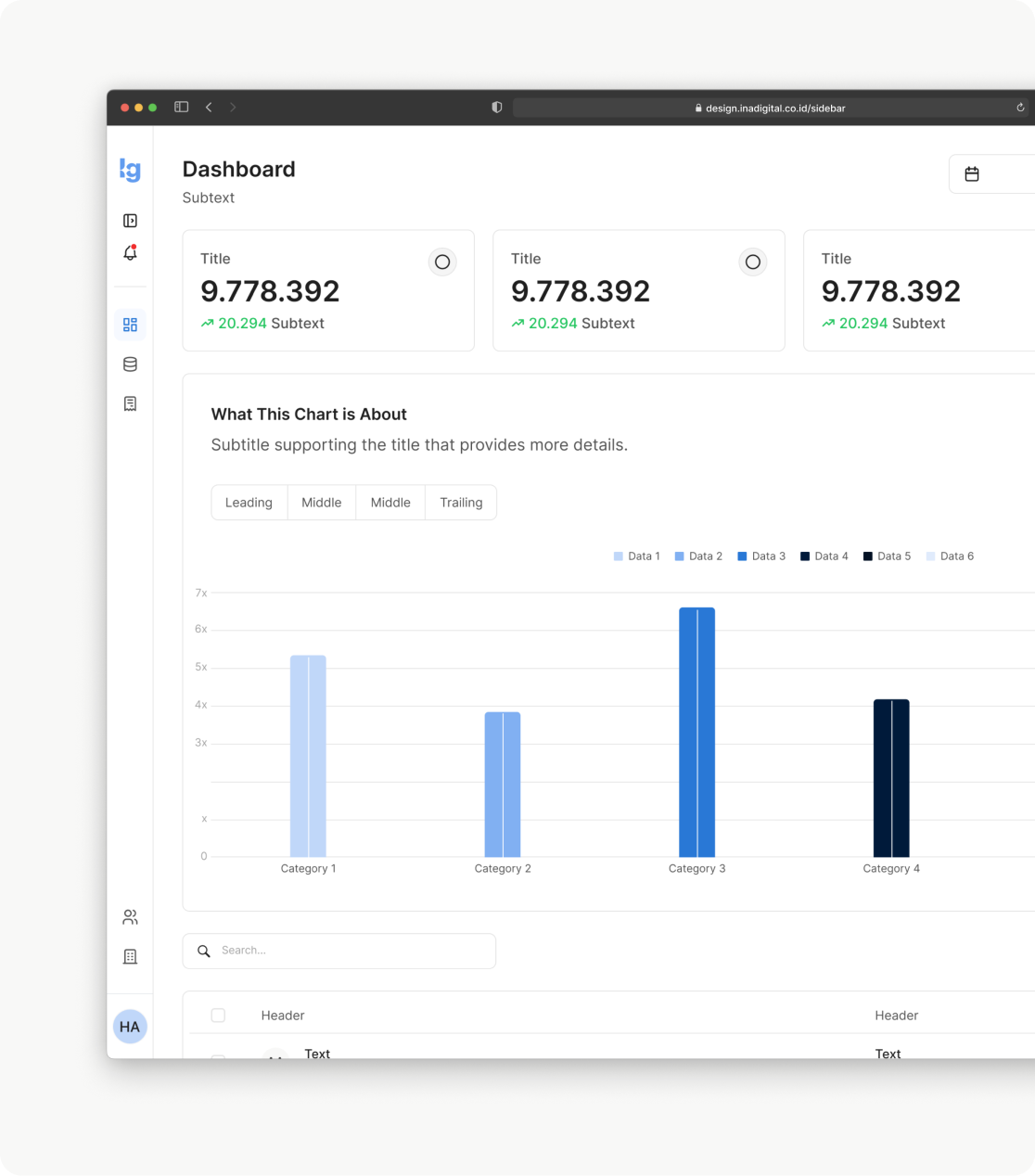The width and height of the screenshot is (1035, 1176).
Task: Toggle the browser sidebar panel button
Action: 182,108
